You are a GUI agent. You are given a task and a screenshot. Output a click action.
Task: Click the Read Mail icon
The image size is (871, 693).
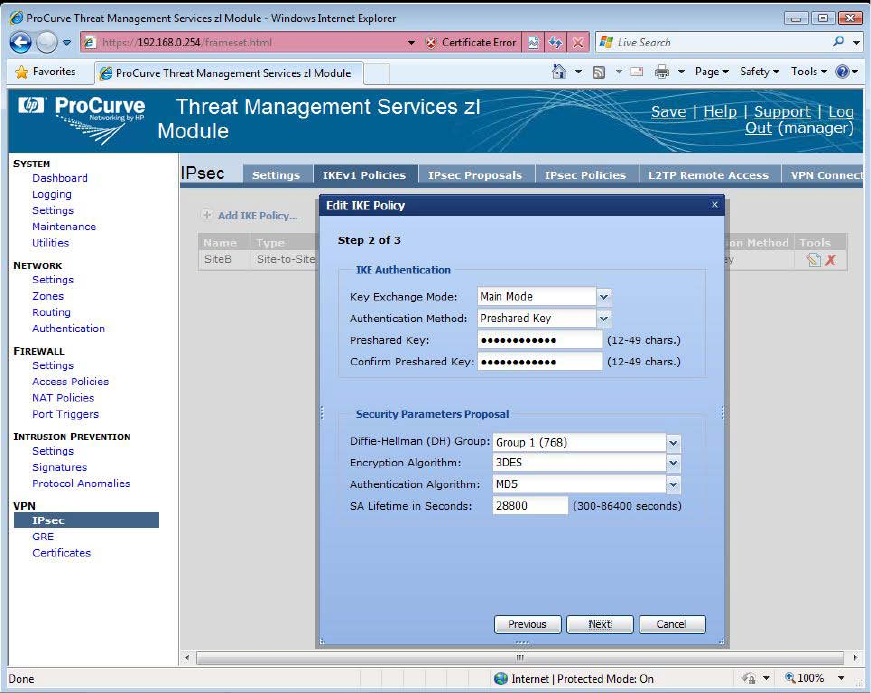click(636, 72)
